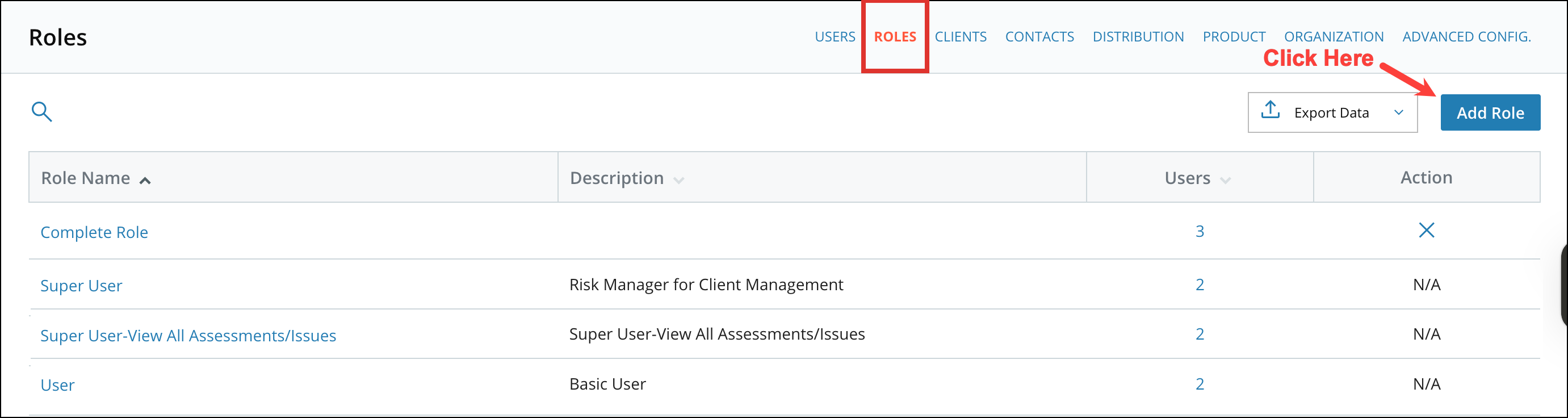Click the Roles page heading
1568x418 pixels.
tap(58, 38)
